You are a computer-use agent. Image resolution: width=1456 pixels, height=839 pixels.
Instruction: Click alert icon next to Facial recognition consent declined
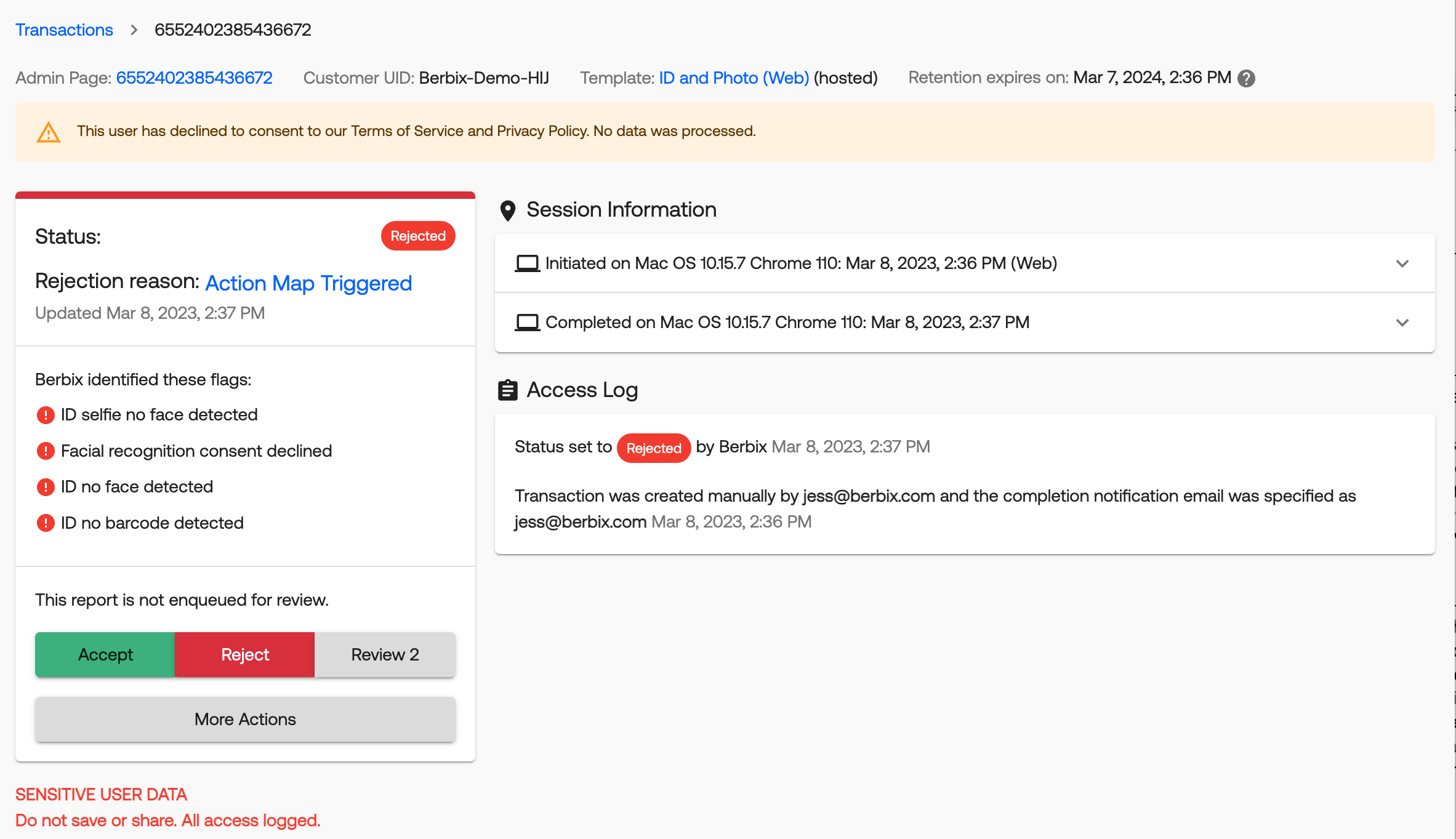point(46,451)
